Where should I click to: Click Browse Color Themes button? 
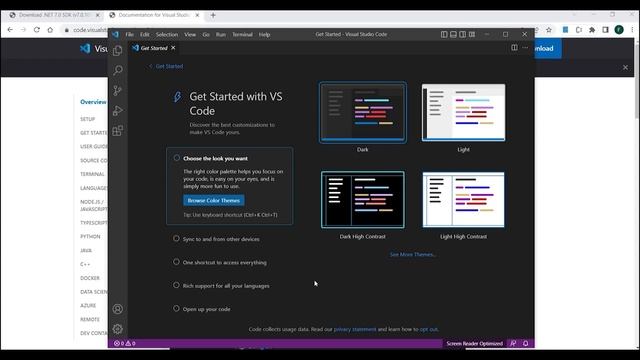click(x=214, y=200)
